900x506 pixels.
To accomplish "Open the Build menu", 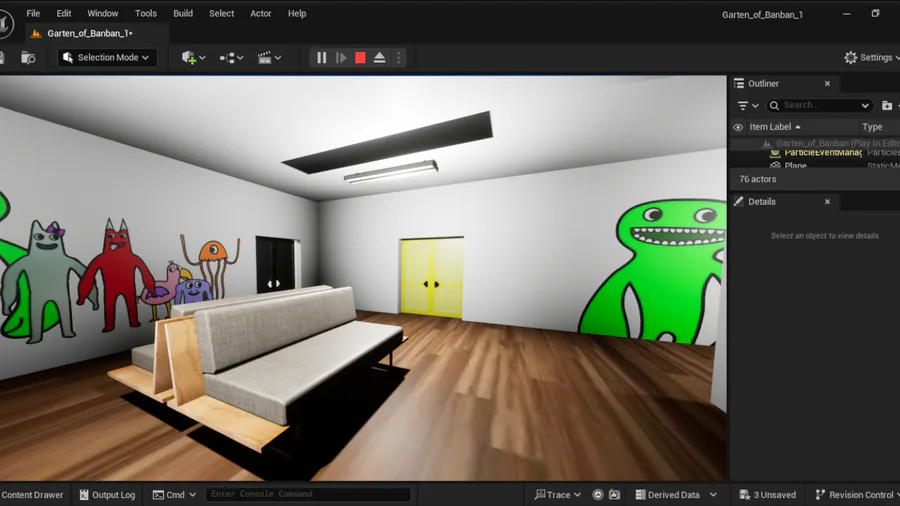I will coord(183,13).
